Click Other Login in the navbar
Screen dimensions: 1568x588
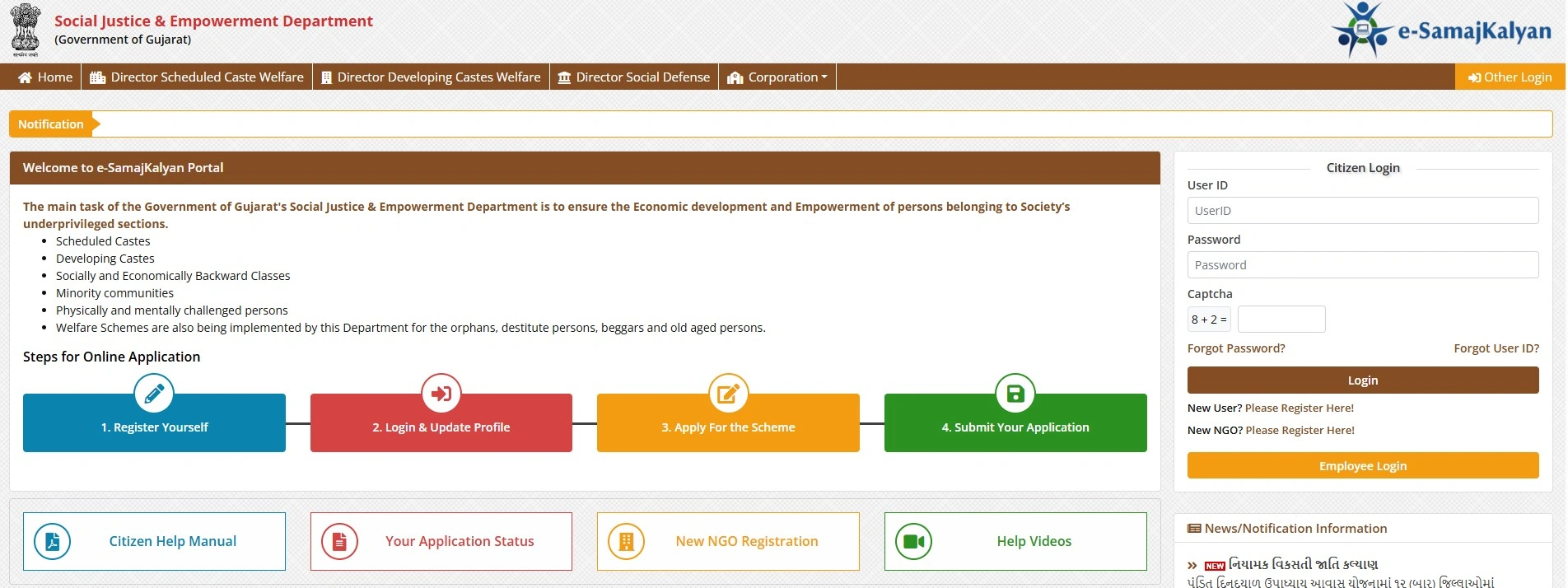point(1510,77)
